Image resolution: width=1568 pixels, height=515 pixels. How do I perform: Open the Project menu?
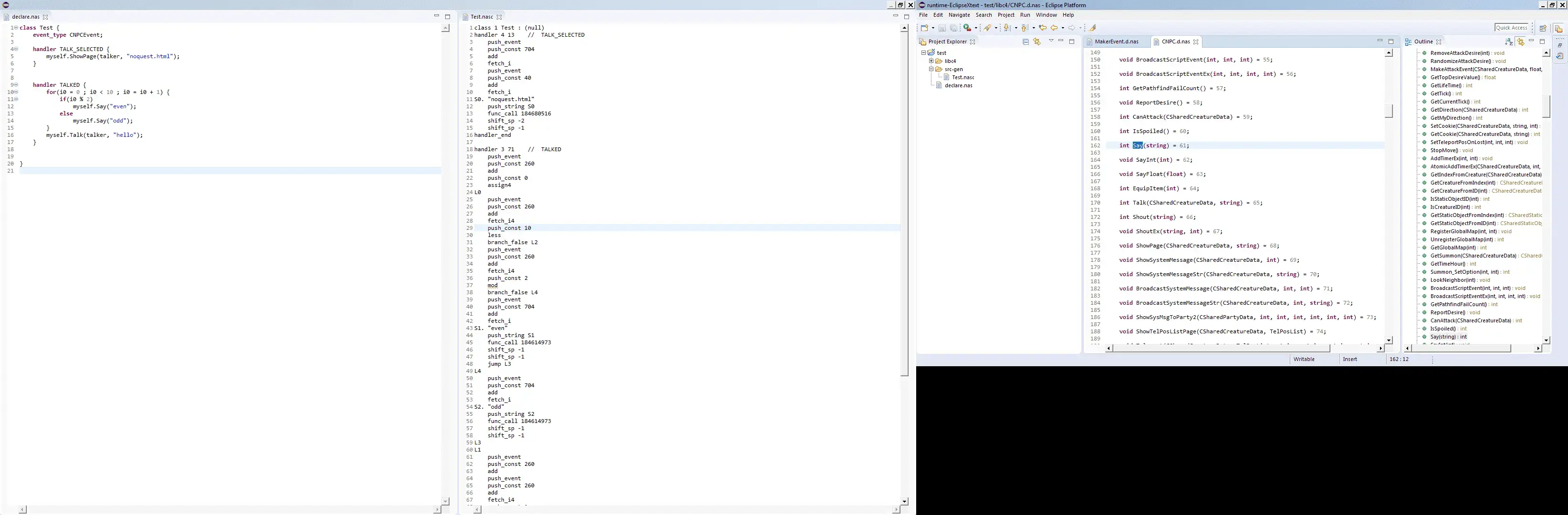1006,15
